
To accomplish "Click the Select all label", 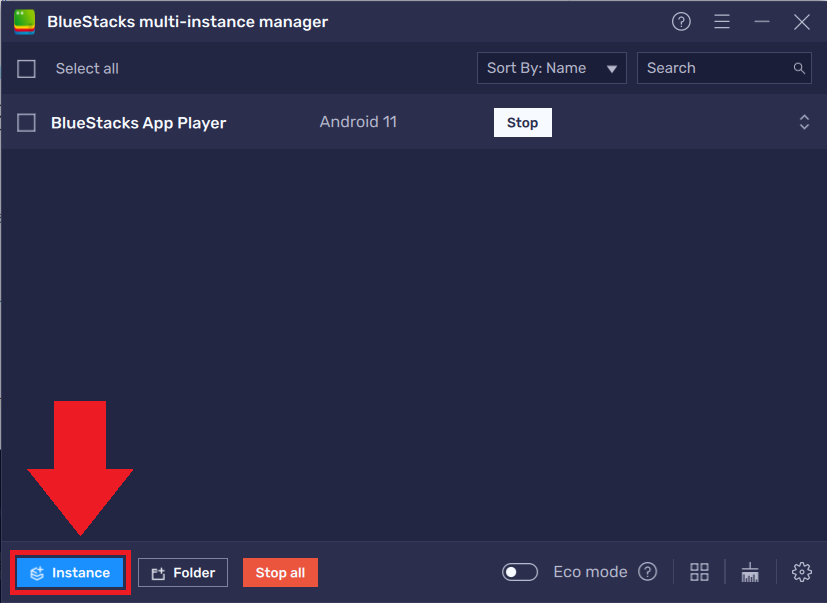I will (87, 69).
